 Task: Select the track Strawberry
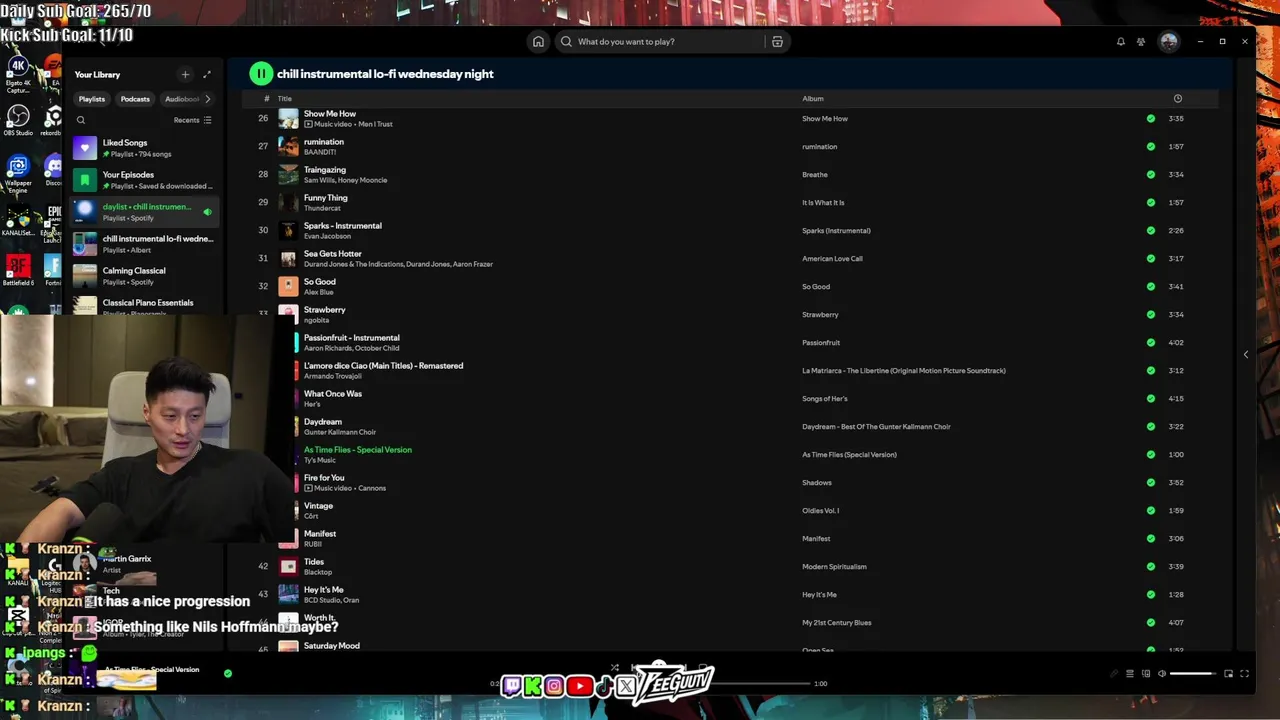325,310
